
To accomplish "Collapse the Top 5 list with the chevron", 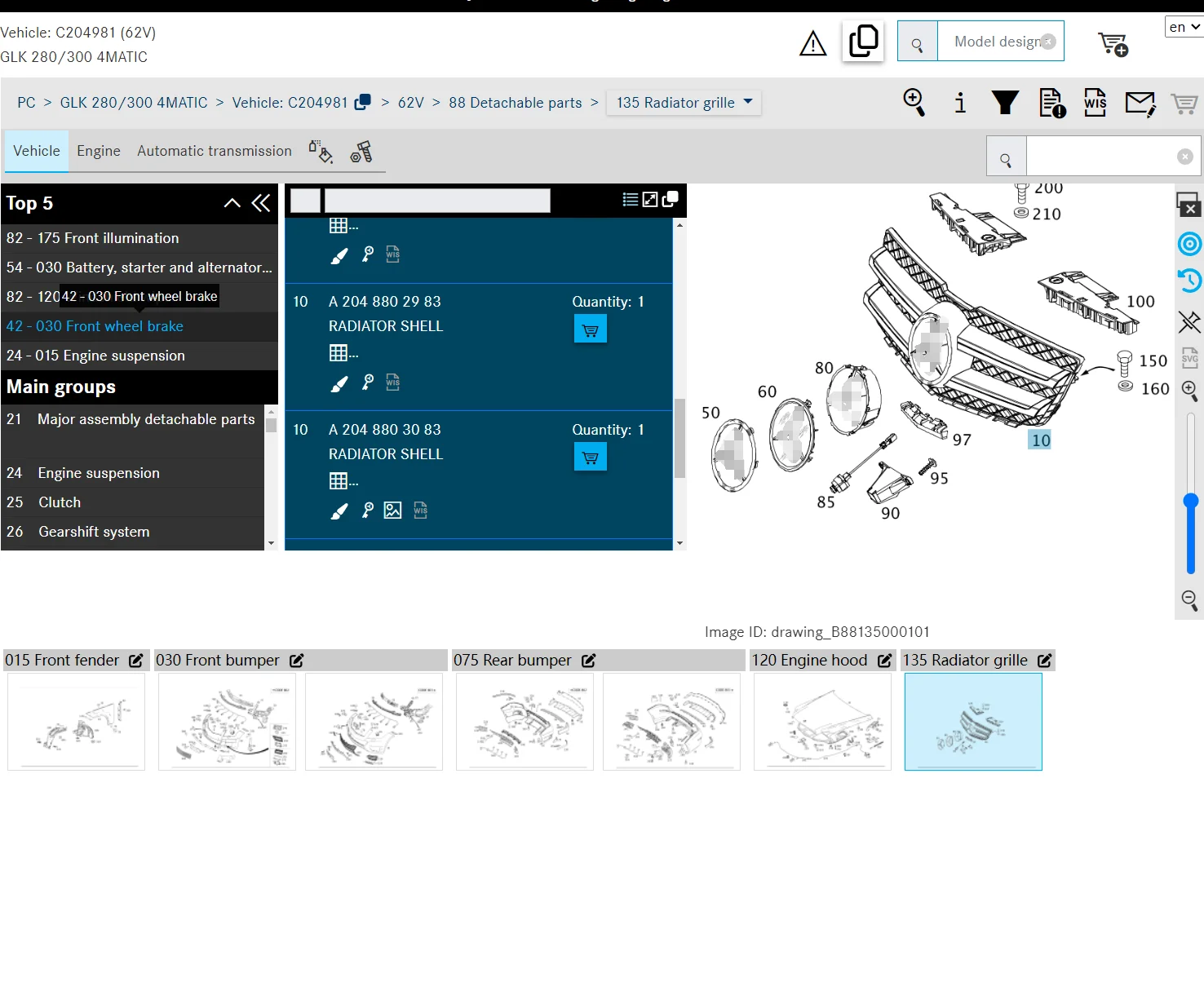I will click(232, 203).
